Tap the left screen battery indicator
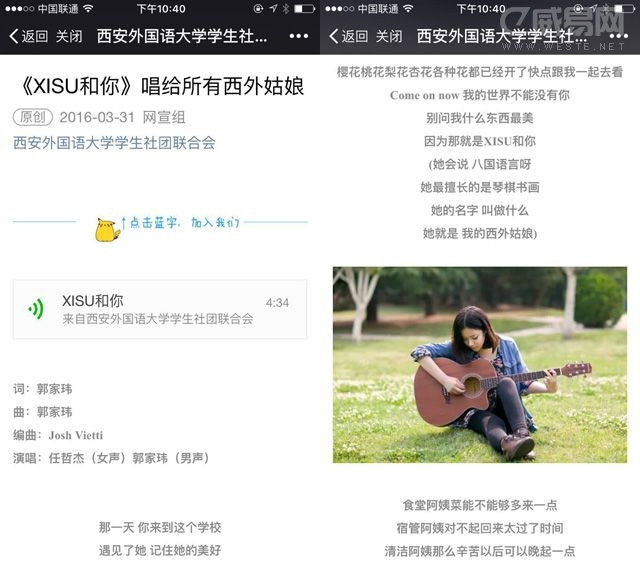Viewport: 640px width, 570px height. (304, 9)
